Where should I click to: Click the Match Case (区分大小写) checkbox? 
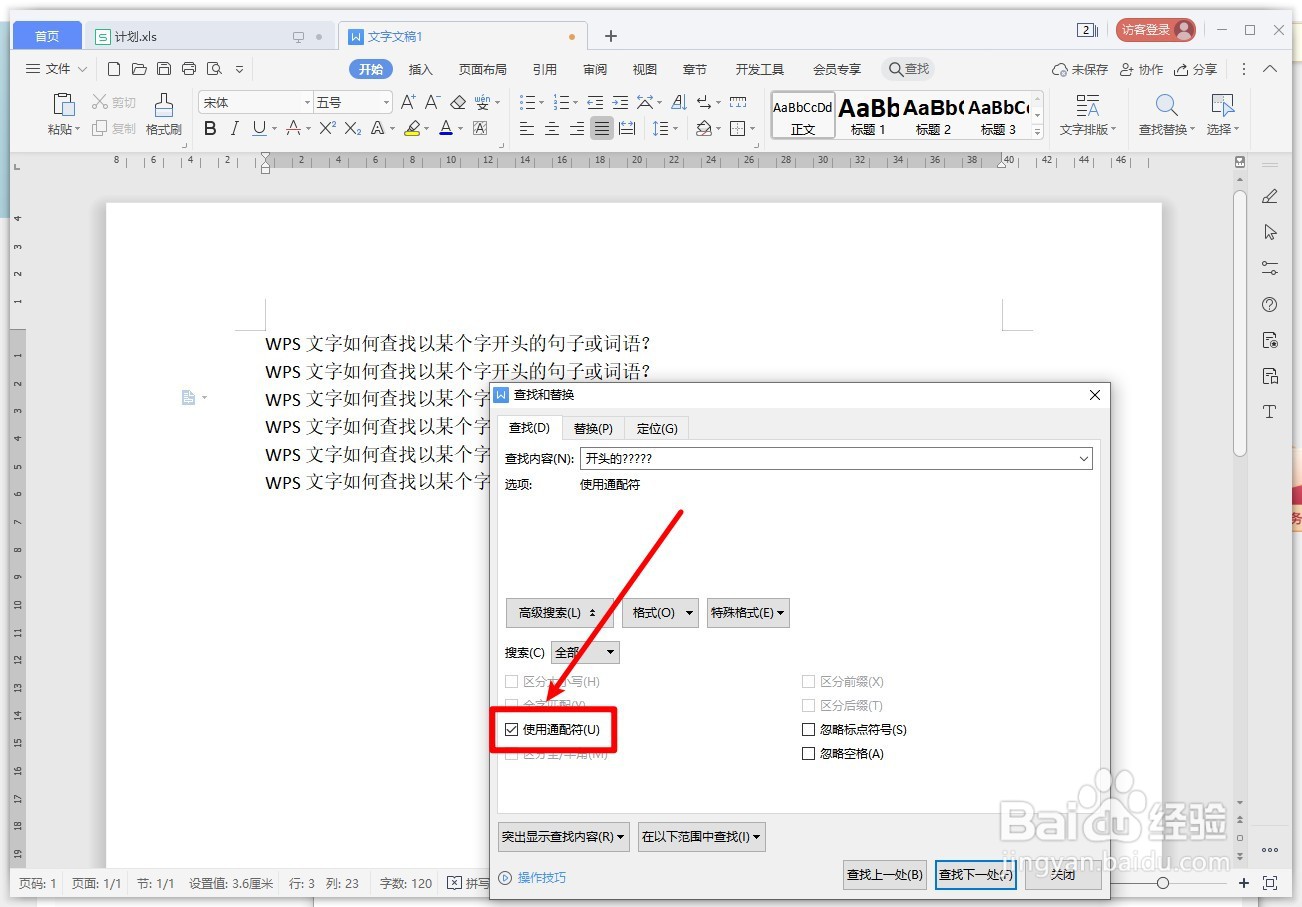tap(512, 682)
